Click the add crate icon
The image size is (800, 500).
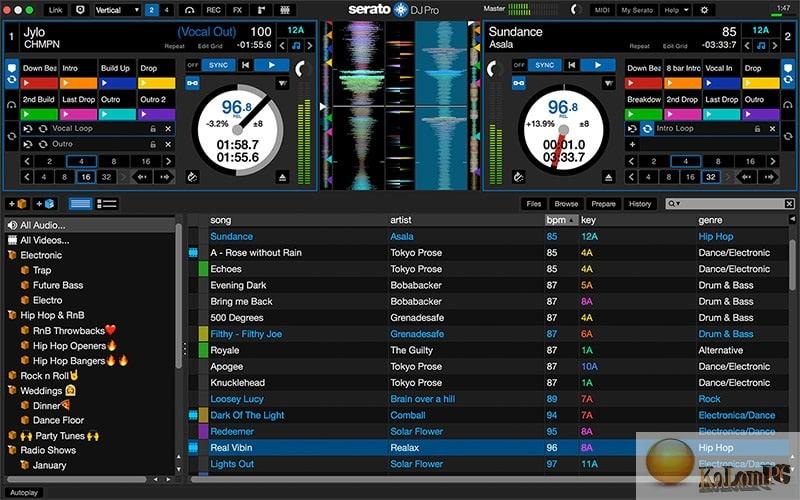(17, 204)
